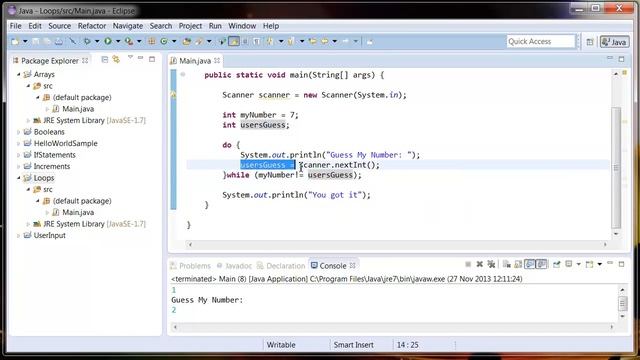Click the Remove Launch X icon

(x=480, y=264)
